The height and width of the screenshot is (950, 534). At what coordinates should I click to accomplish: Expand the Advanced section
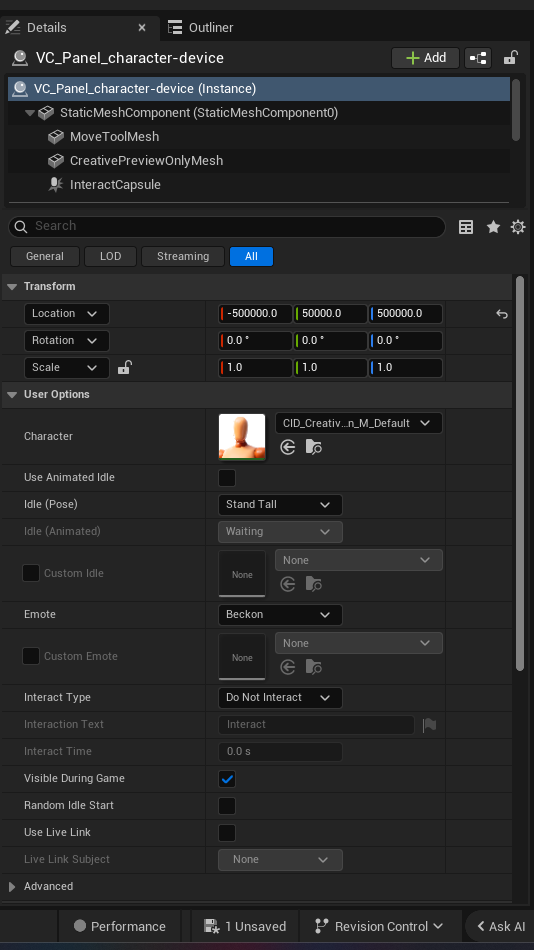tap(12, 887)
